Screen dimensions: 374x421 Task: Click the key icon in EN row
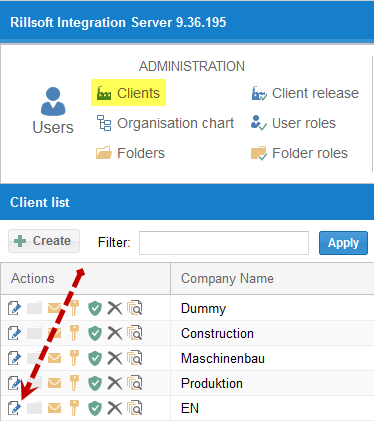point(74,407)
